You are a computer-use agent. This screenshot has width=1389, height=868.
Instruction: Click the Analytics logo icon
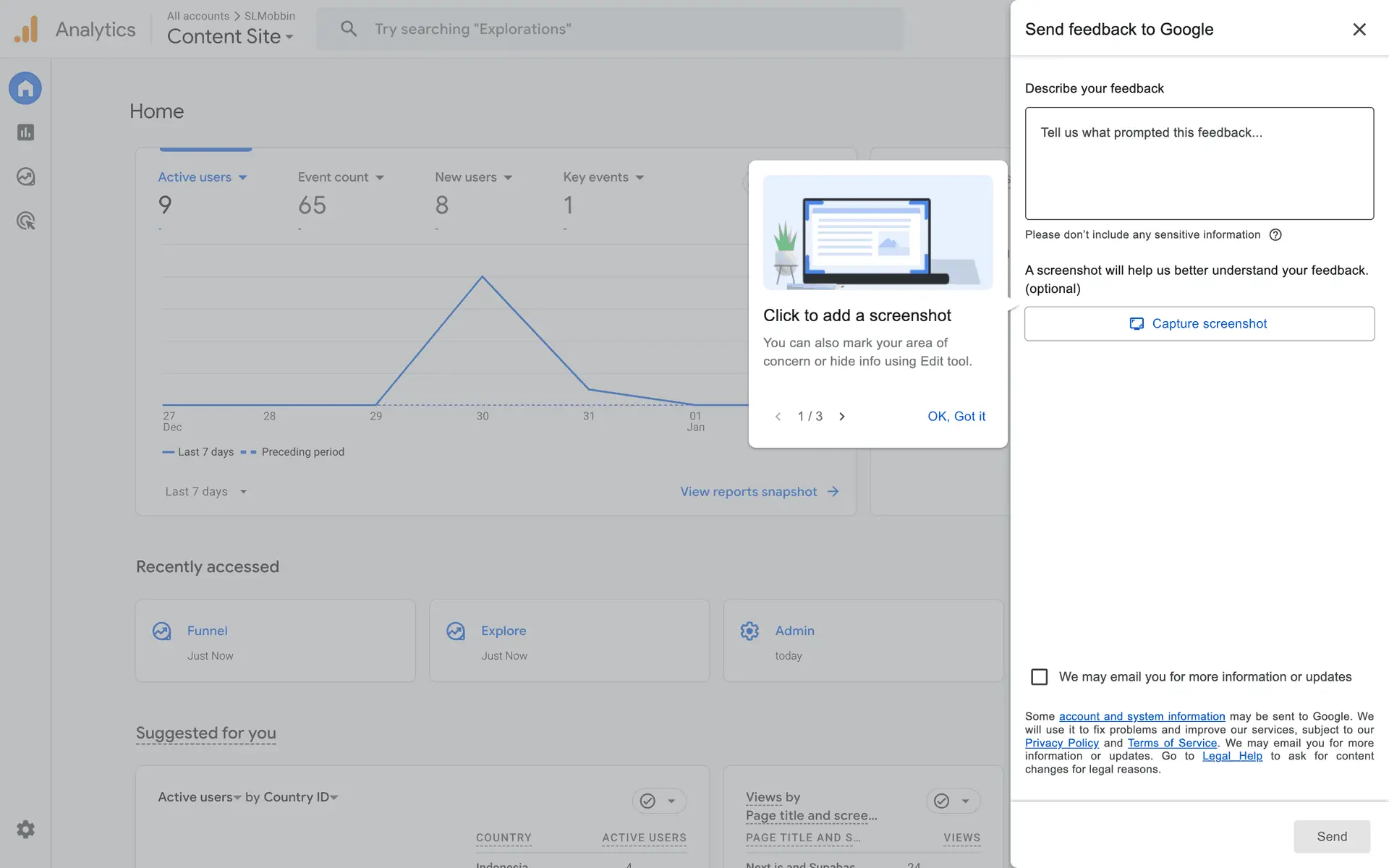26,30
